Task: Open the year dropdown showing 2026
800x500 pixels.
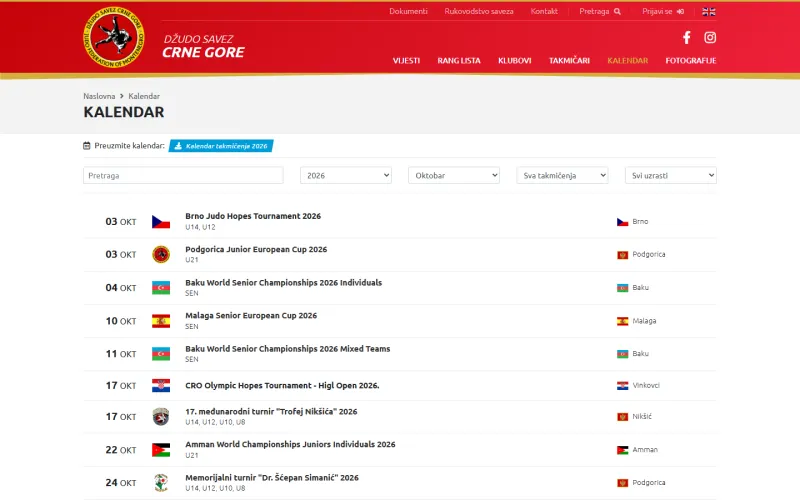Action: point(346,176)
